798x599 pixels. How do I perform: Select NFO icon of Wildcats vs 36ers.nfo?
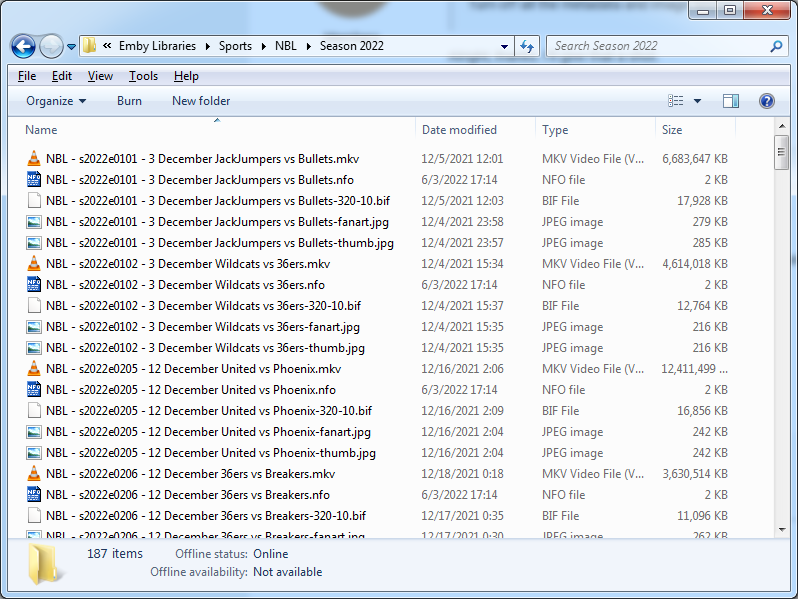[x=34, y=284]
